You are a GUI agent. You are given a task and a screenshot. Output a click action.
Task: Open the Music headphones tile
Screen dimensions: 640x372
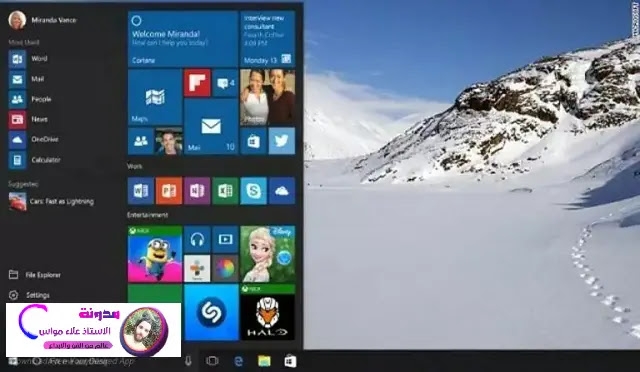[197, 239]
